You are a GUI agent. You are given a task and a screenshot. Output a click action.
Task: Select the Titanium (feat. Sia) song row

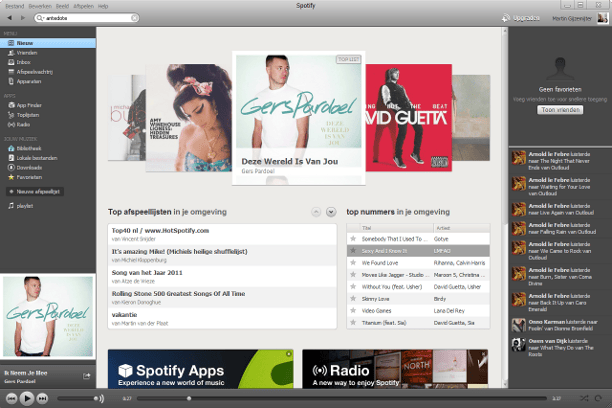tap(418, 322)
